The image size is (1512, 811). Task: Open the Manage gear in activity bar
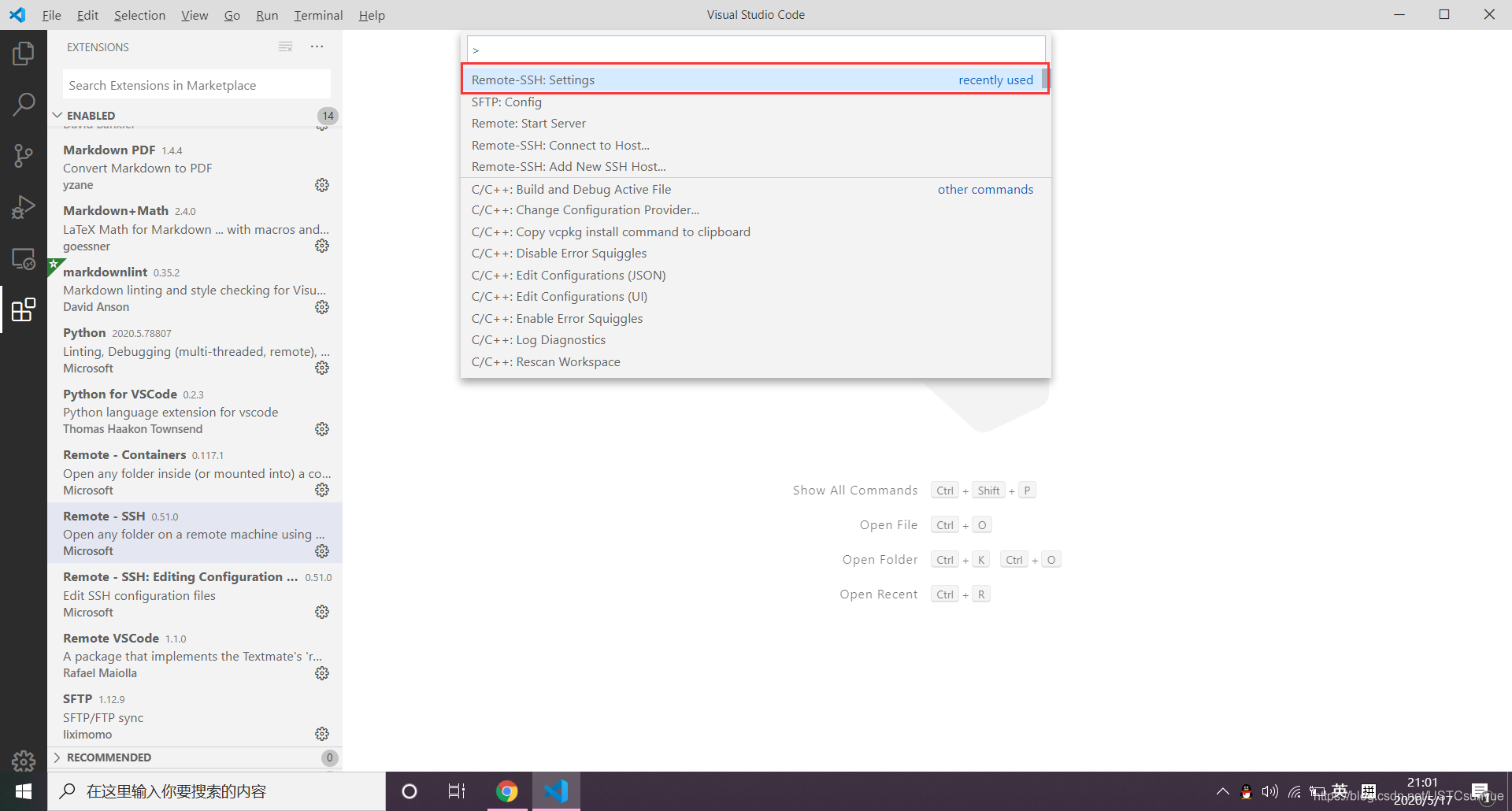[24, 761]
